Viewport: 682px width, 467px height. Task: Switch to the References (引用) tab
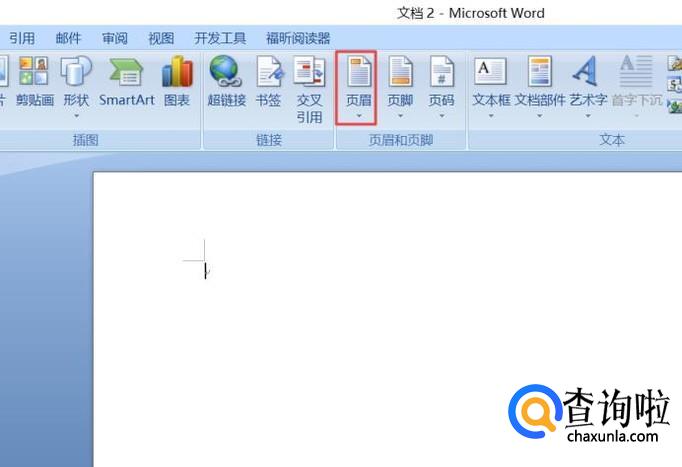coord(22,38)
